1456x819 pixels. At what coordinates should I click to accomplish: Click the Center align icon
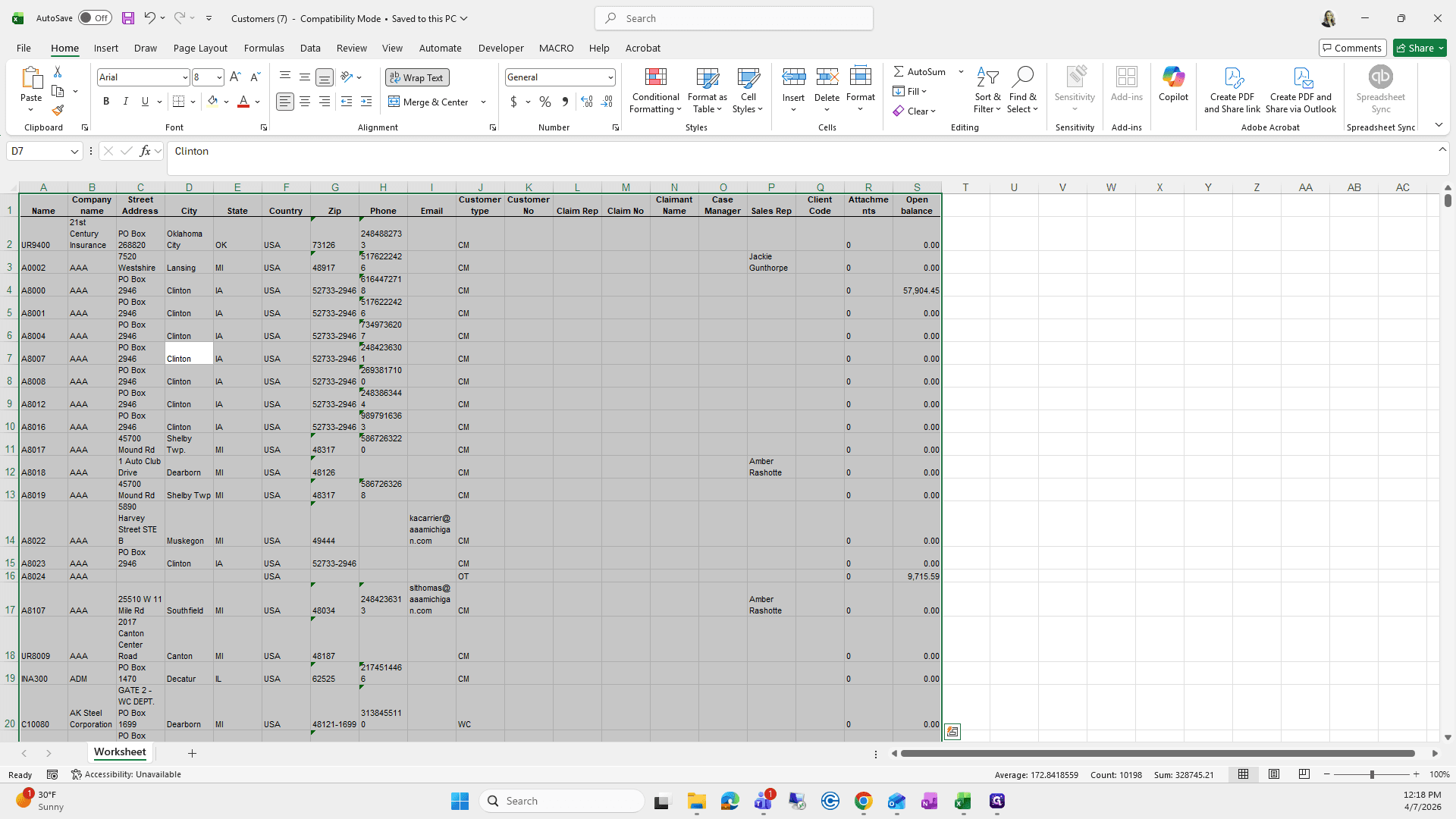(305, 102)
